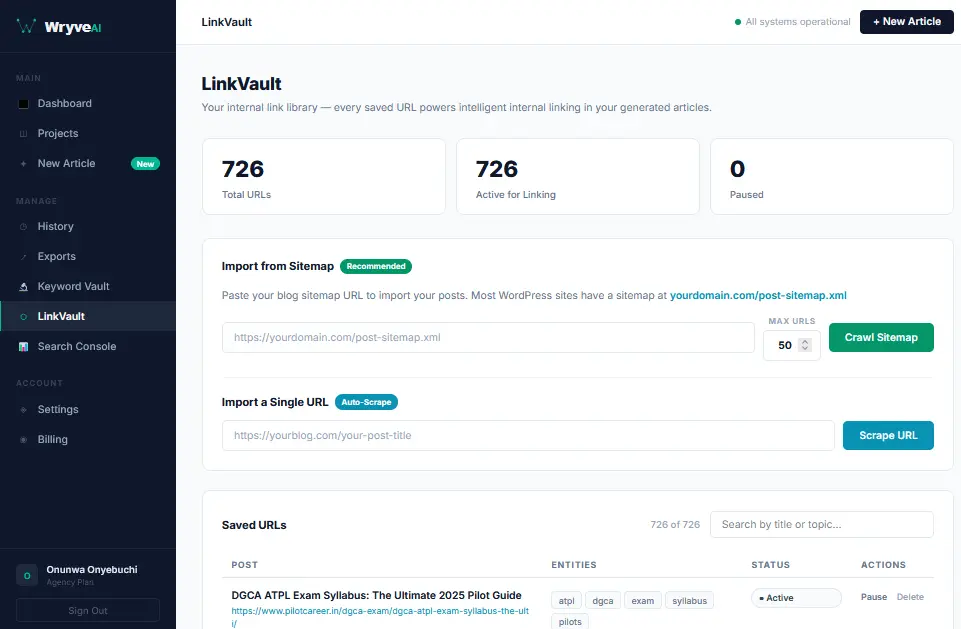Click the Agency Plan label
961x629 pixels.
pos(70,582)
